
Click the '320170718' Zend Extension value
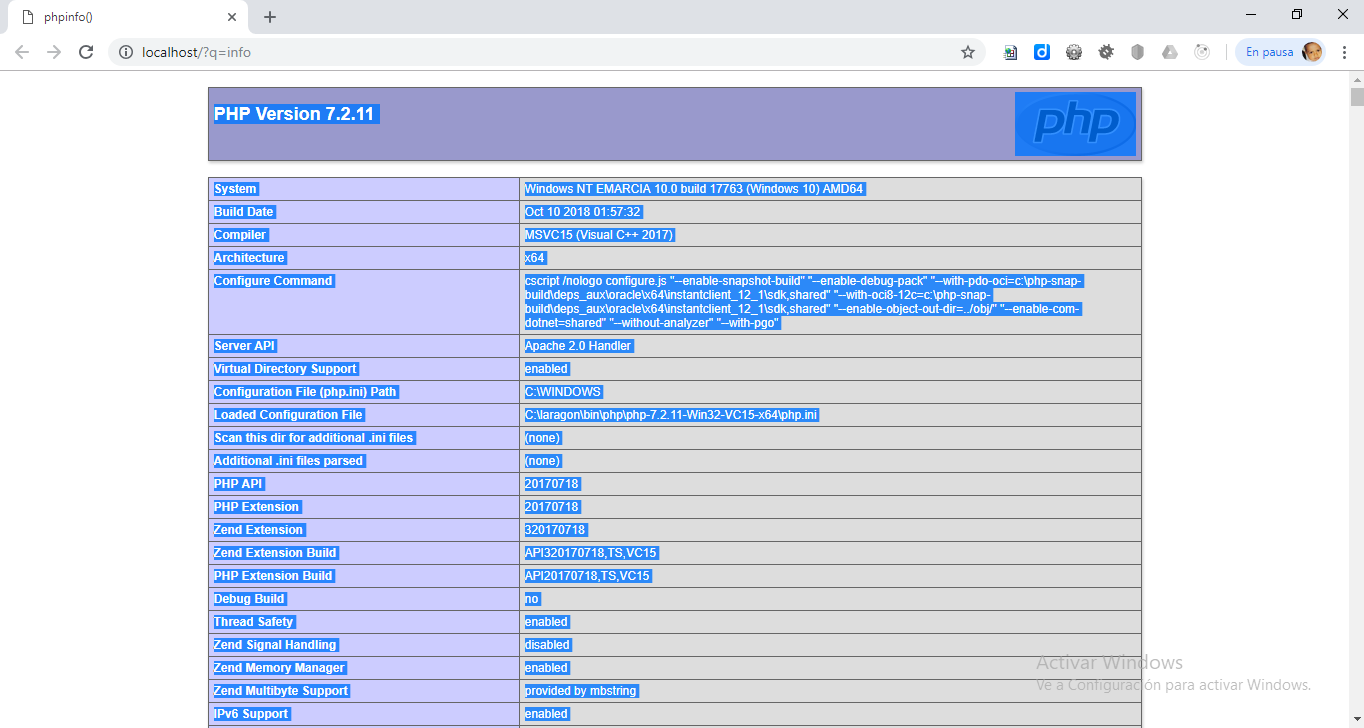click(x=555, y=530)
